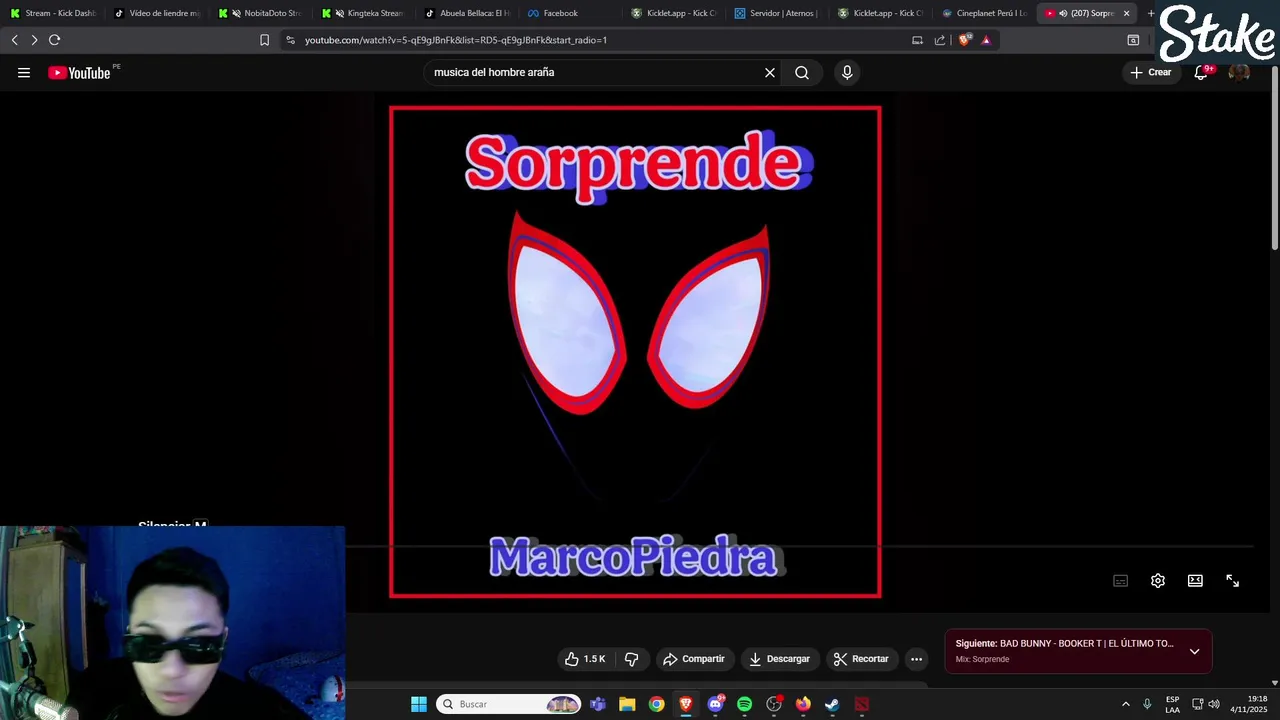The width and height of the screenshot is (1280, 720).
Task: Open Steam from the taskbar
Action: pos(832,704)
